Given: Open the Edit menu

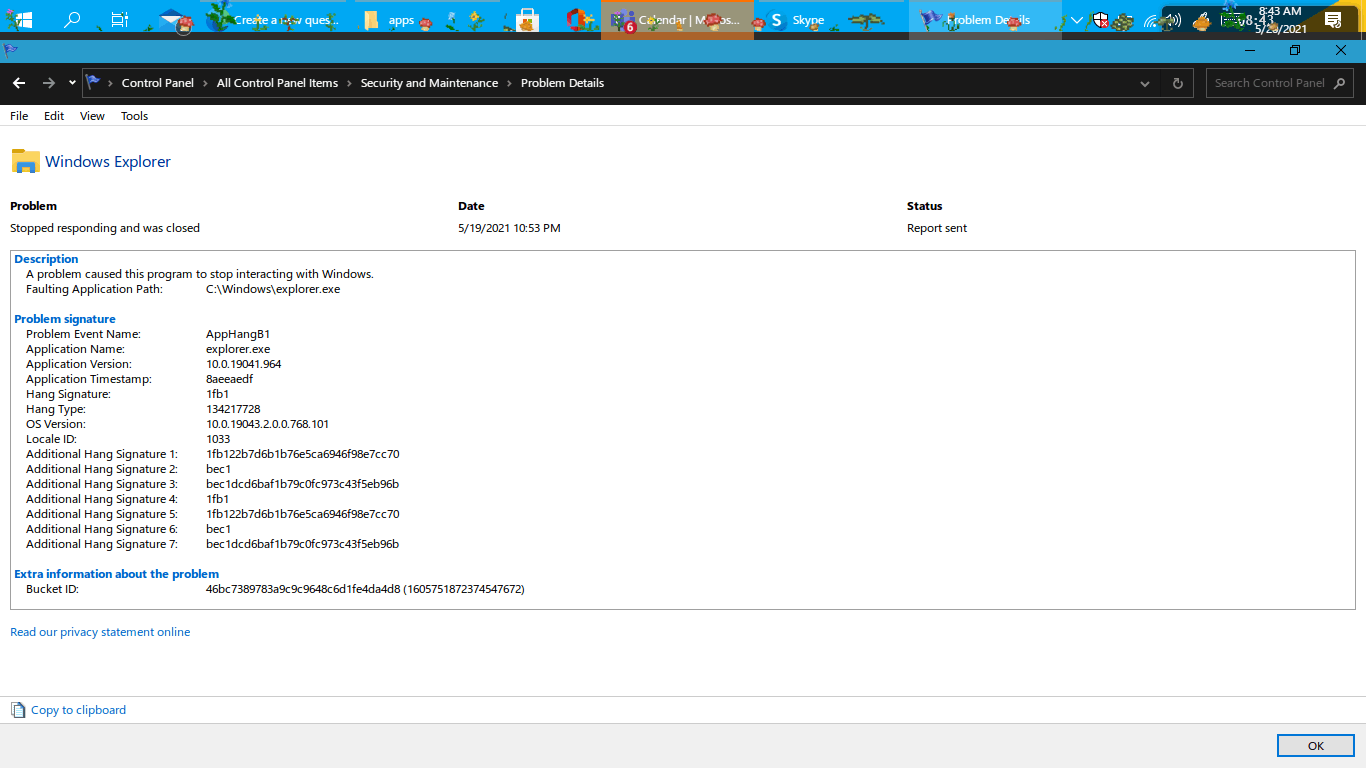Looking at the screenshot, I should point(54,116).
